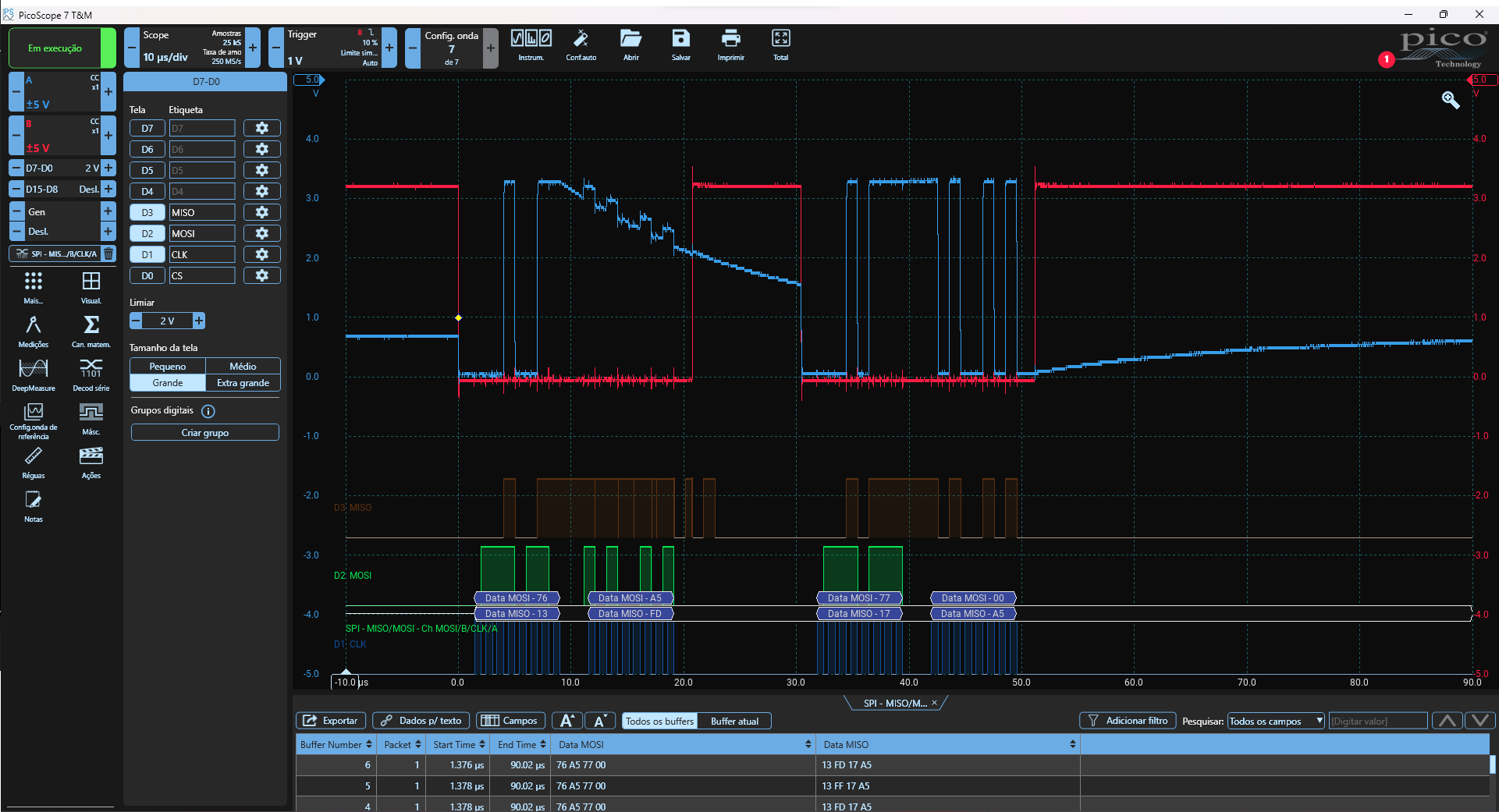Viewport: 1499px width, 812px height.
Task: Click the Digitar valor search field
Action: 1379,721
